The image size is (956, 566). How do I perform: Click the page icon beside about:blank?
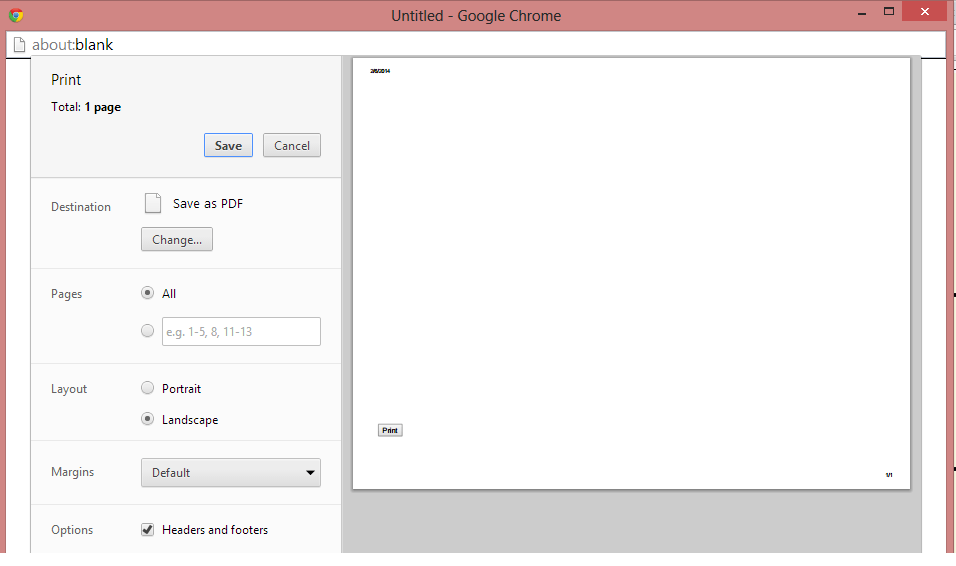tap(18, 45)
